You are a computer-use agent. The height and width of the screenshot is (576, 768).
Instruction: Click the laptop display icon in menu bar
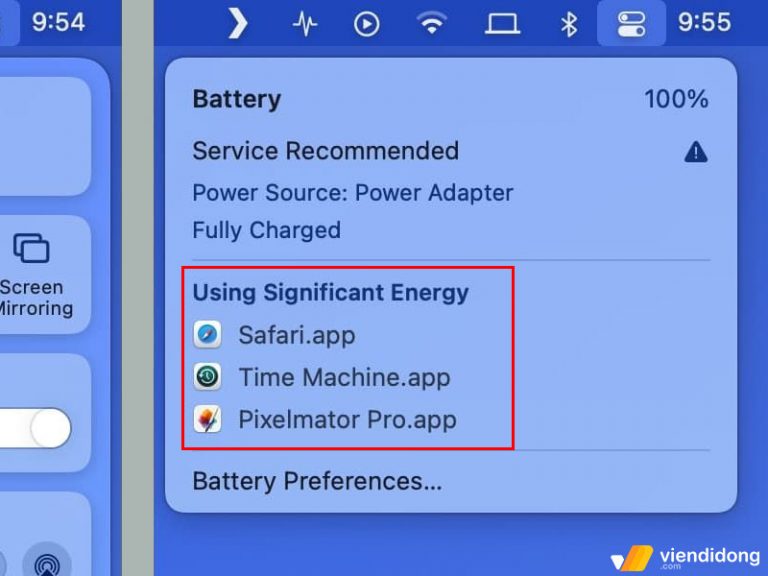pyautogui.click(x=502, y=24)
